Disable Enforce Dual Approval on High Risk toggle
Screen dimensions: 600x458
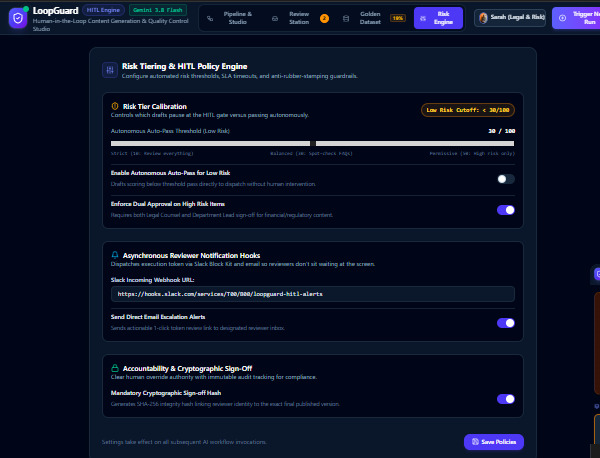(x=505, y=210)
